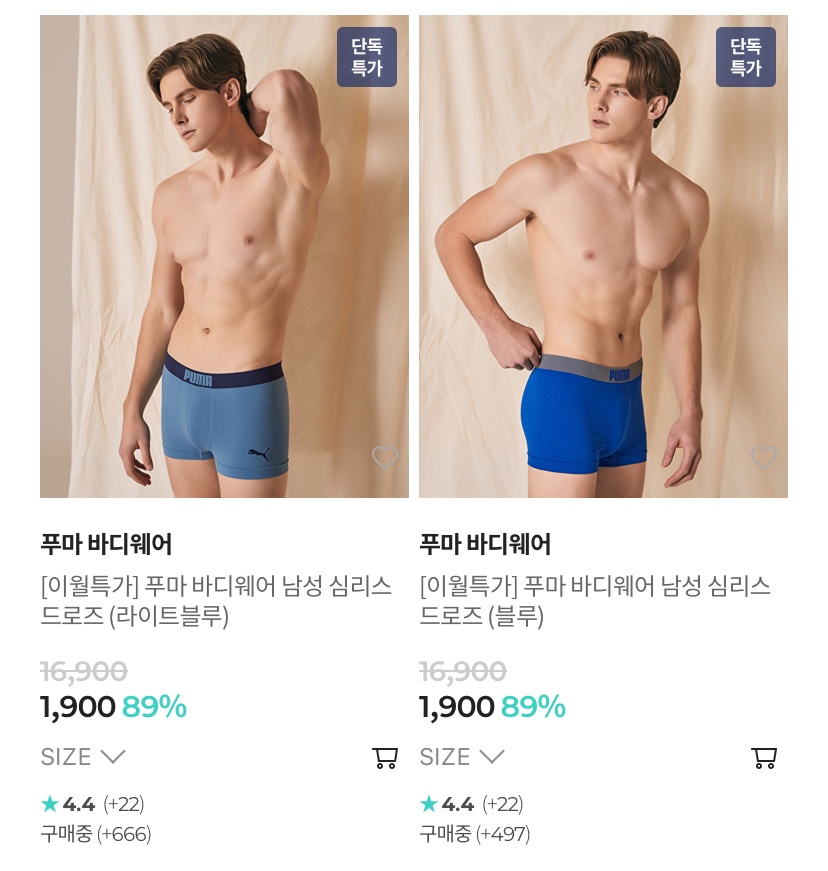Select the 89% discount on blue item
The height and width of the screenshot is (871, 828).
coord(533,707)
